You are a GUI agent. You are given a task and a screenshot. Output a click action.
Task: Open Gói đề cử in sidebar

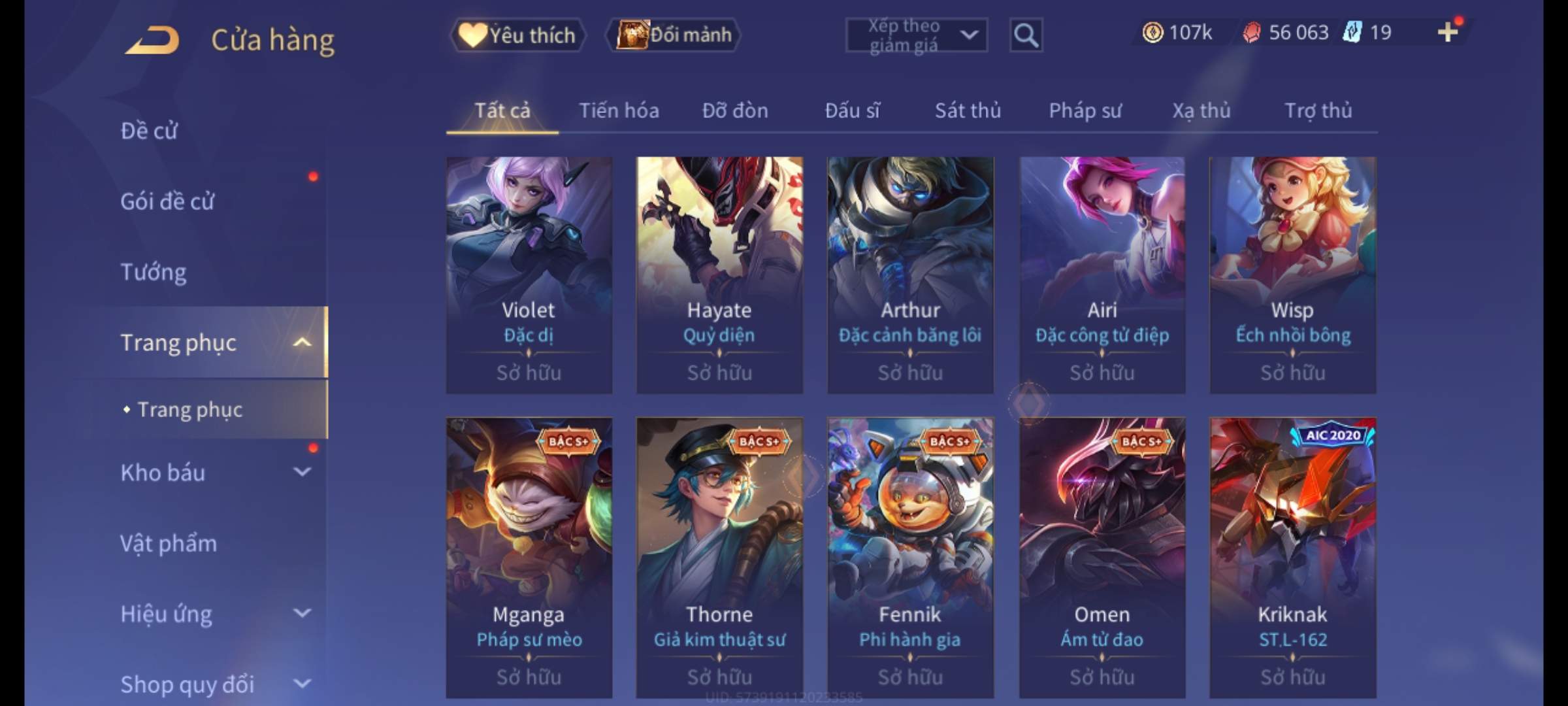[167, 201]
